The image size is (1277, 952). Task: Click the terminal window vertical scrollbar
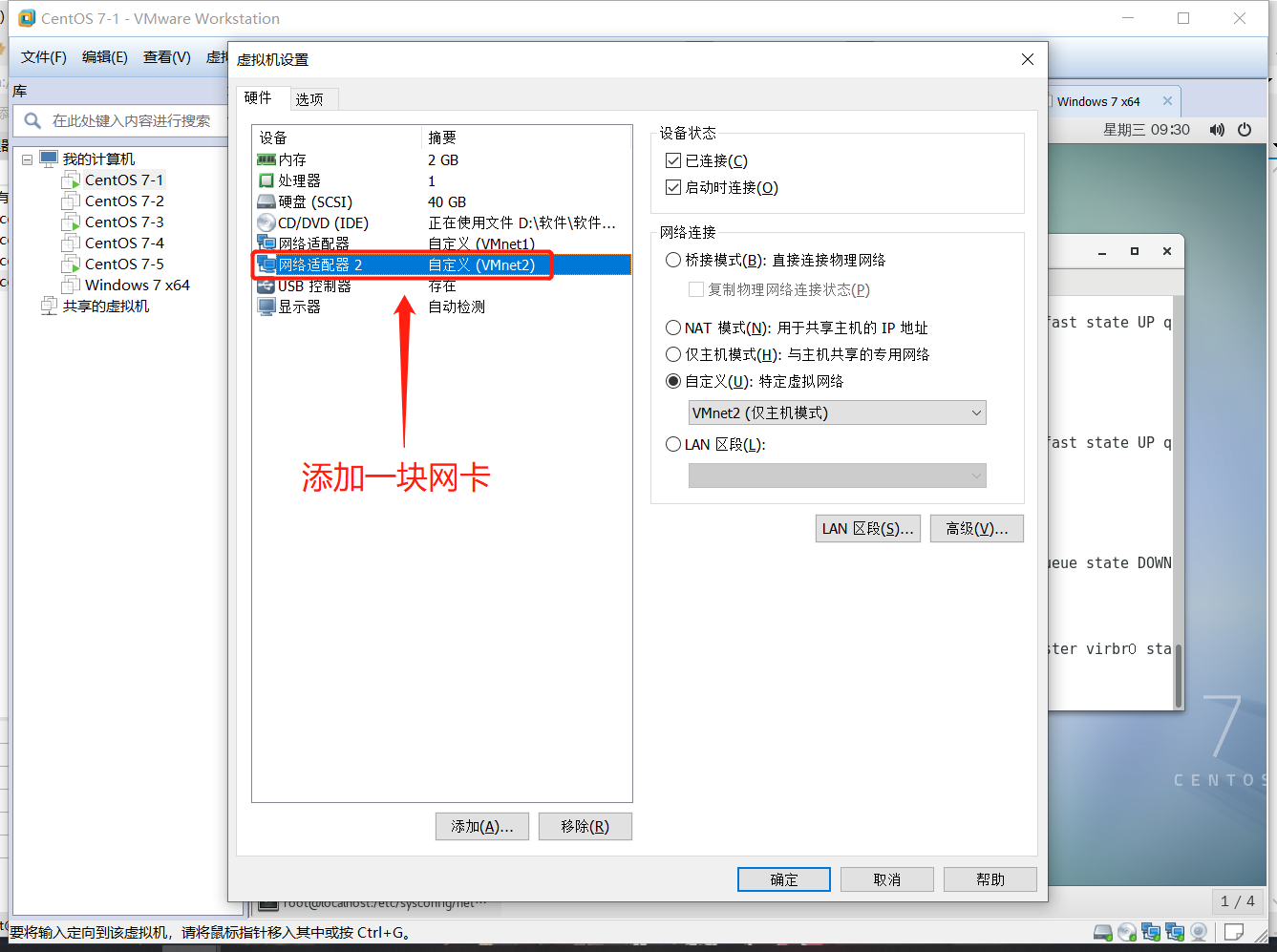pyautogui.click(x=1178, y=675)
